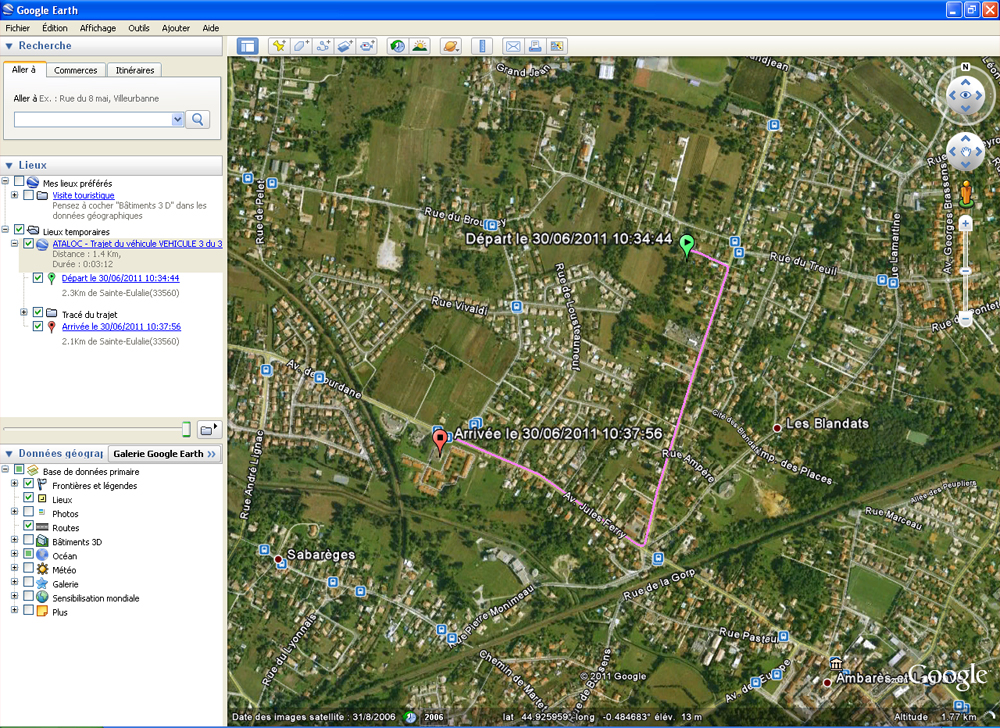Click the search magnifier button

coord(198,119)
